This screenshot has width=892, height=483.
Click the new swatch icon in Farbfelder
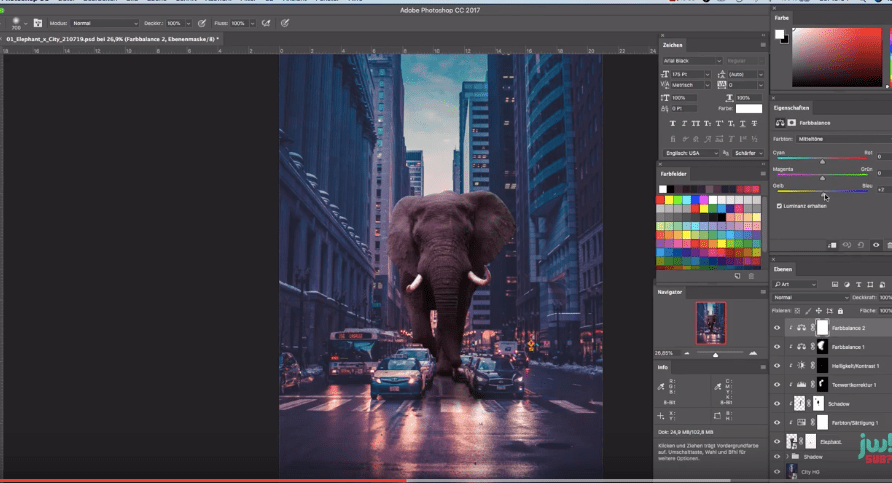pyautogui.click(x=736, y=275)
